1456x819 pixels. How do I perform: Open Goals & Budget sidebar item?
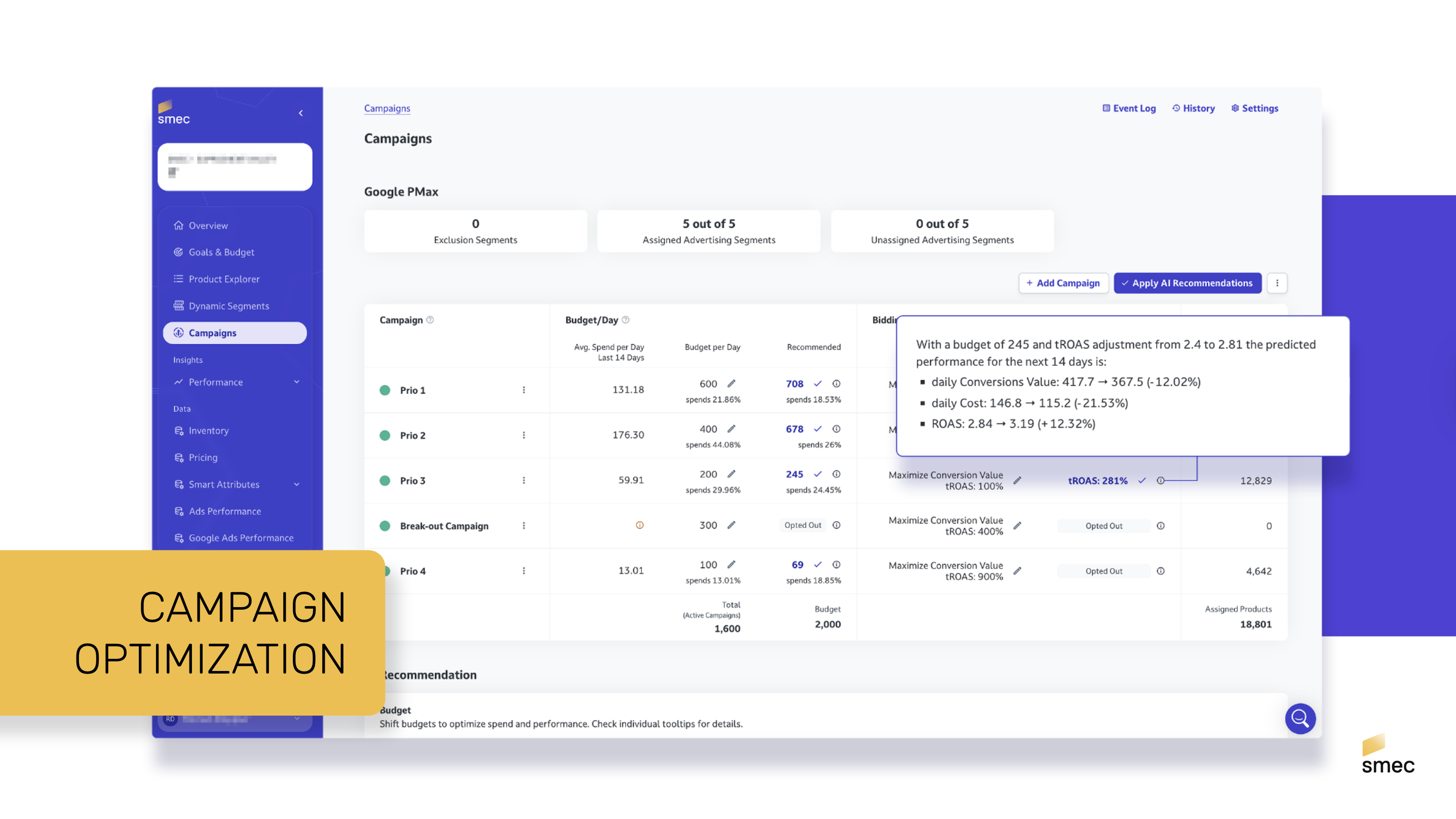221,252
